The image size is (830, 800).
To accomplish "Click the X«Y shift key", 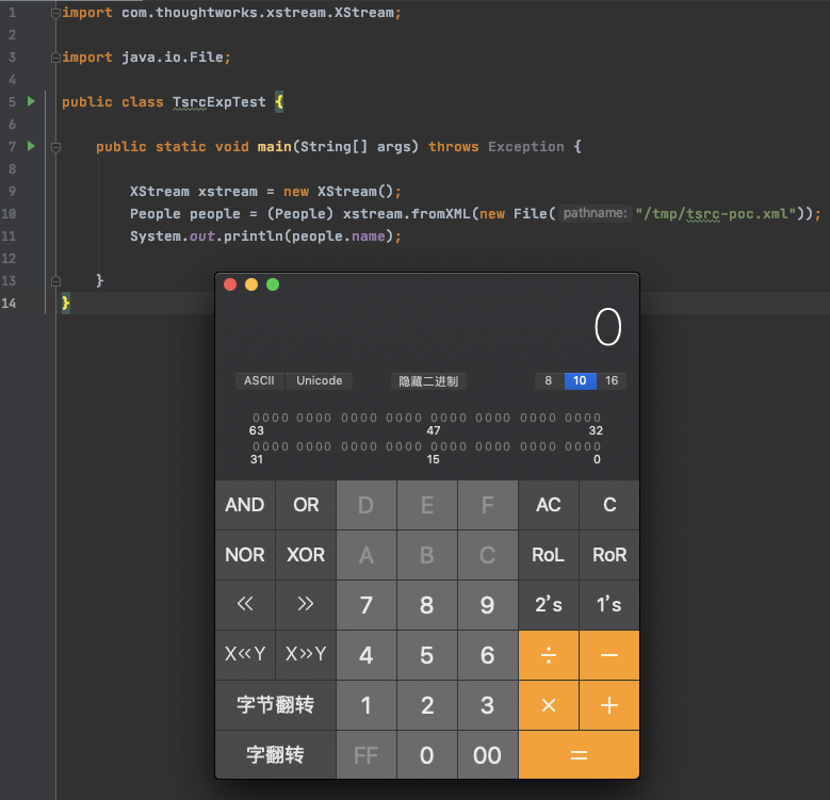I will (x=245, y=654).
